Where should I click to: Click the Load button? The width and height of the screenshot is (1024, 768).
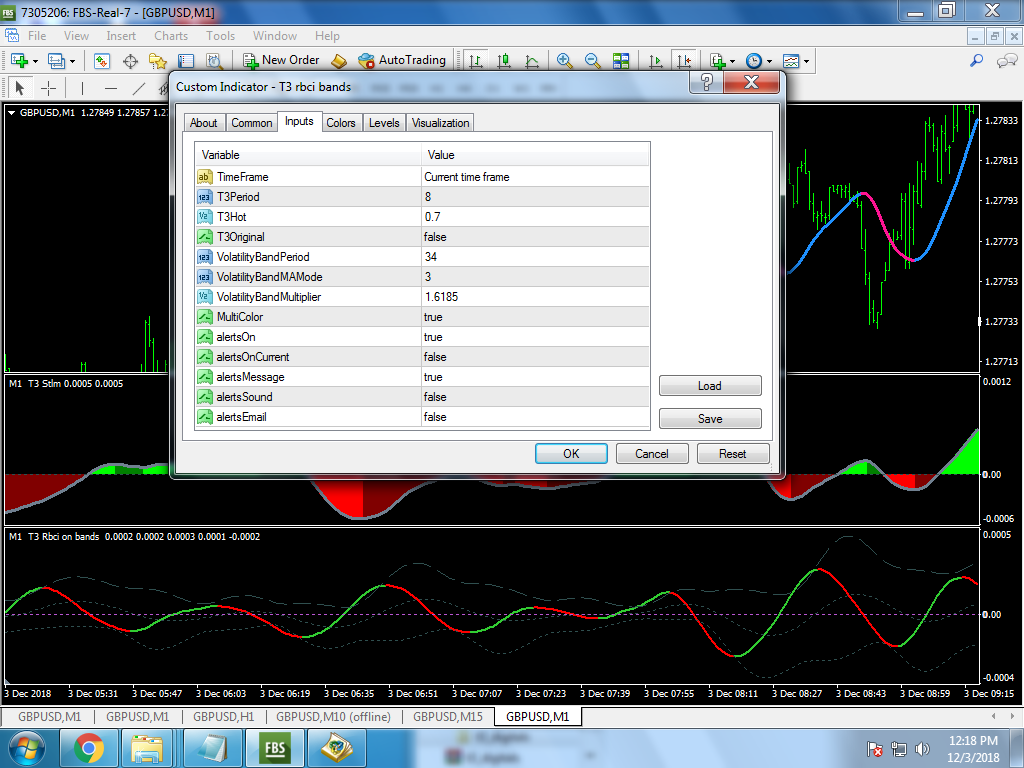pos(710,386)
